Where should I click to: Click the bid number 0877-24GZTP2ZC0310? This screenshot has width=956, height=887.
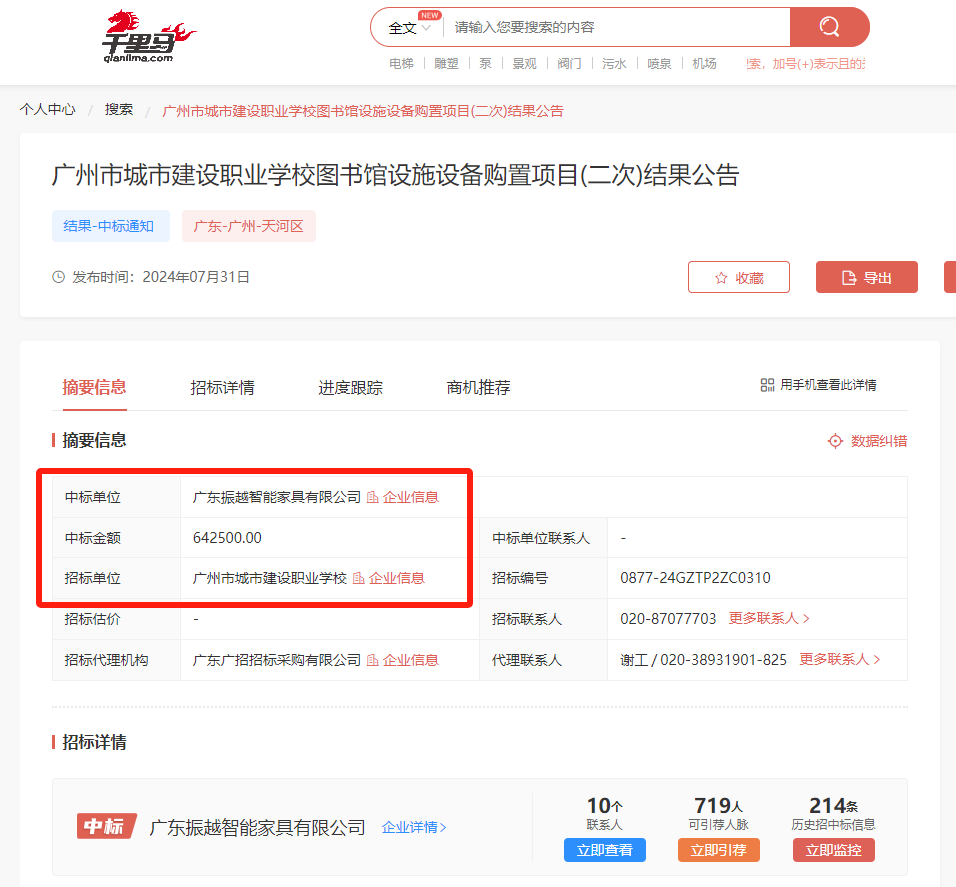pyautogui.click(x=696, y=578)
